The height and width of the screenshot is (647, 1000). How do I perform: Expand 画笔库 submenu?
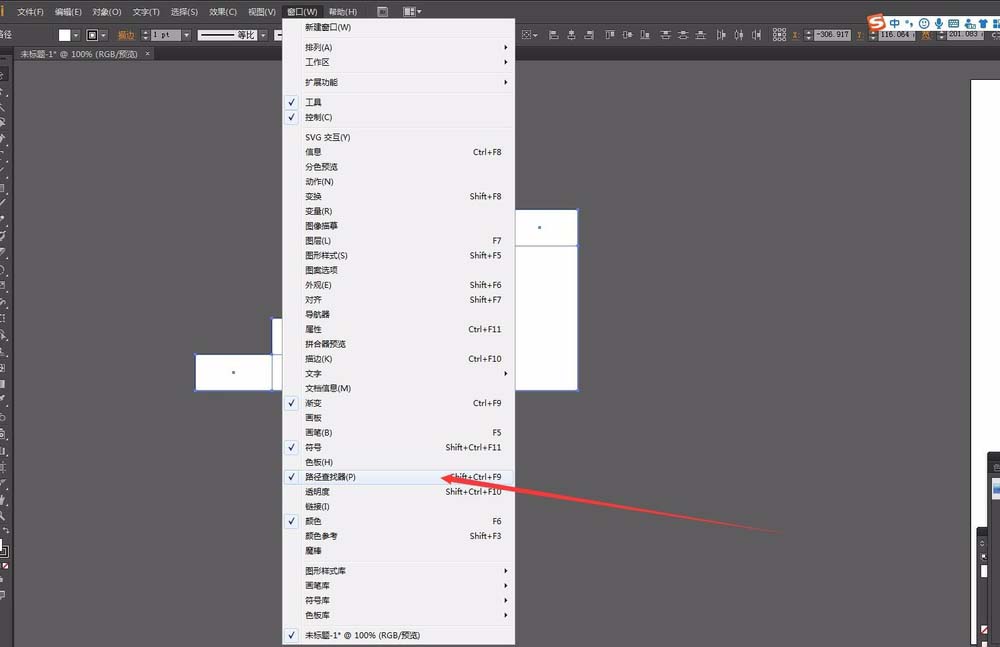pos(399,586)
